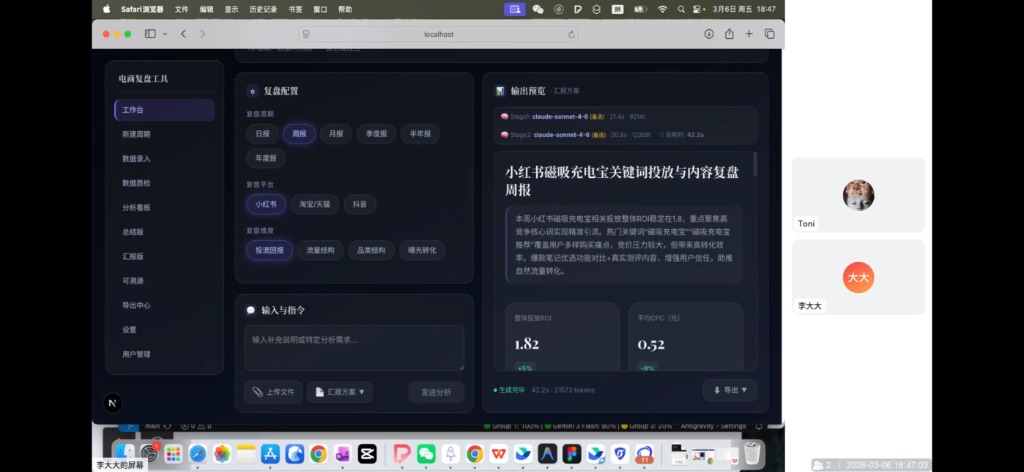The image size is (1024, 472).
Task: Choose 淘宝/天猫 as review platform
Action: point(315,204)
